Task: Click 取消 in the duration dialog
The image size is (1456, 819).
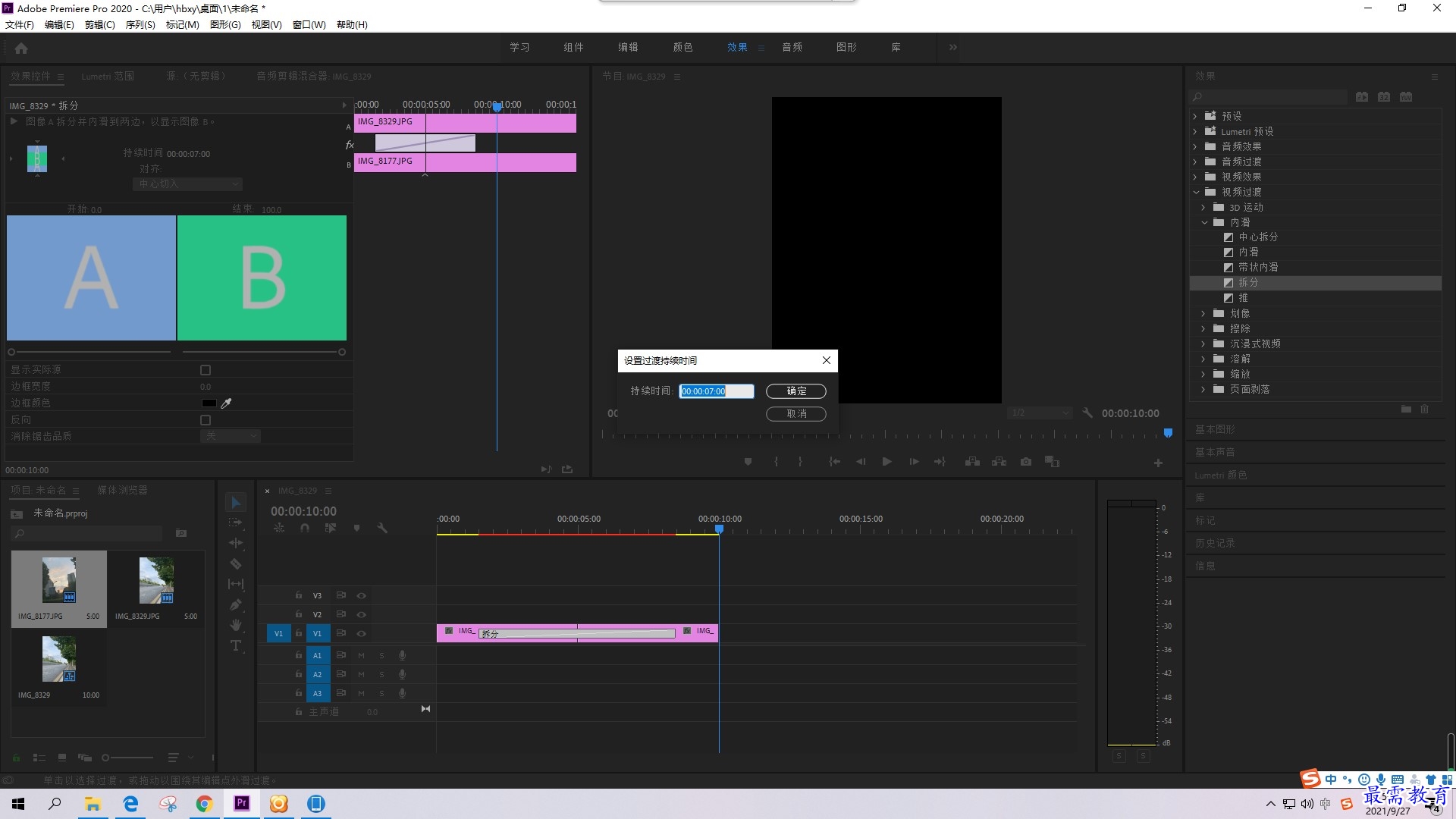Action: pyautogui.click(x=795, y=413)
